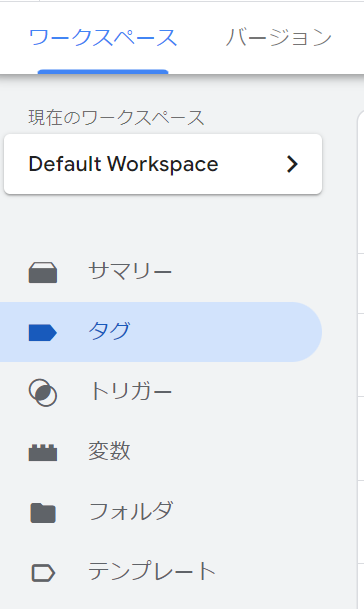The height and width of the screenshot is (609, 364).
Task: Navigate to フォルダ text entry
Action: 131,511
